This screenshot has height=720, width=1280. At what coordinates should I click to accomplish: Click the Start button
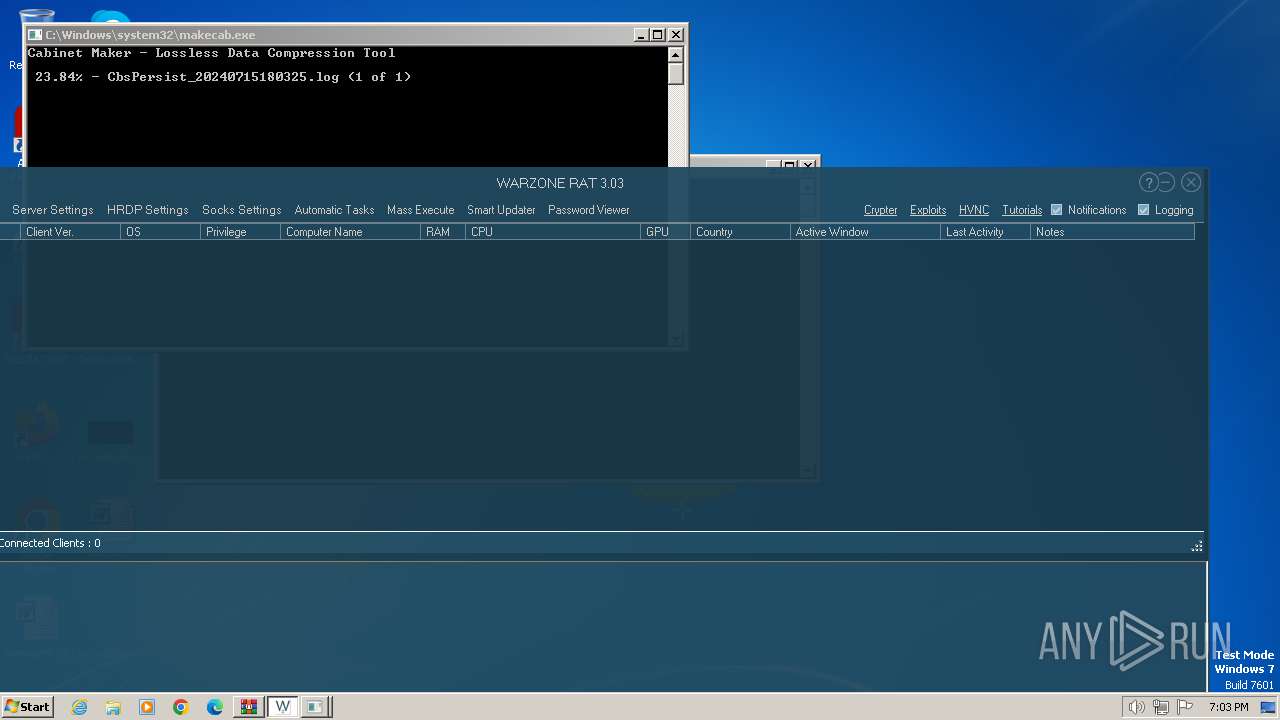pos(27,707)
